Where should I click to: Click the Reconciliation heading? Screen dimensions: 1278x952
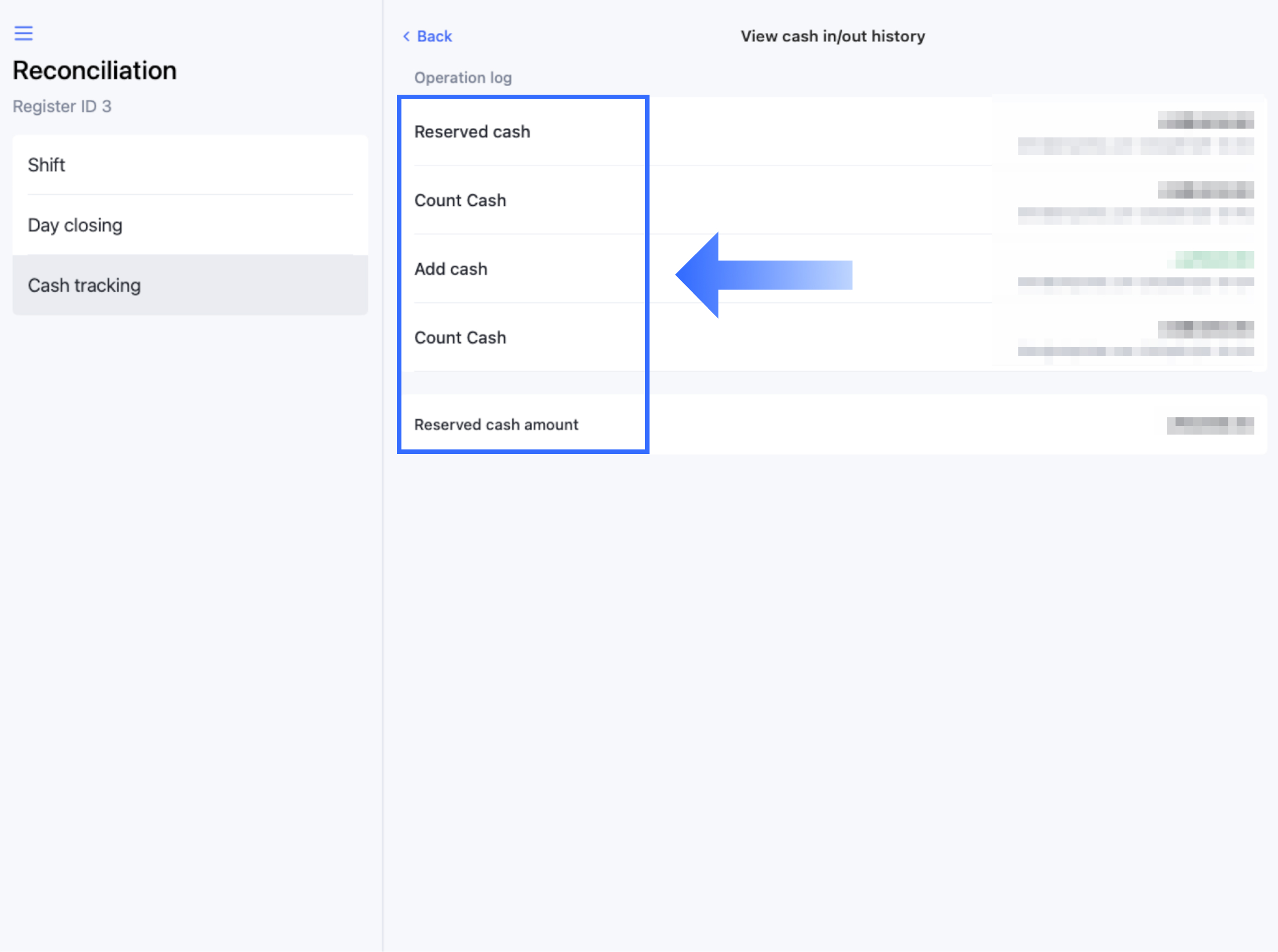95,70
